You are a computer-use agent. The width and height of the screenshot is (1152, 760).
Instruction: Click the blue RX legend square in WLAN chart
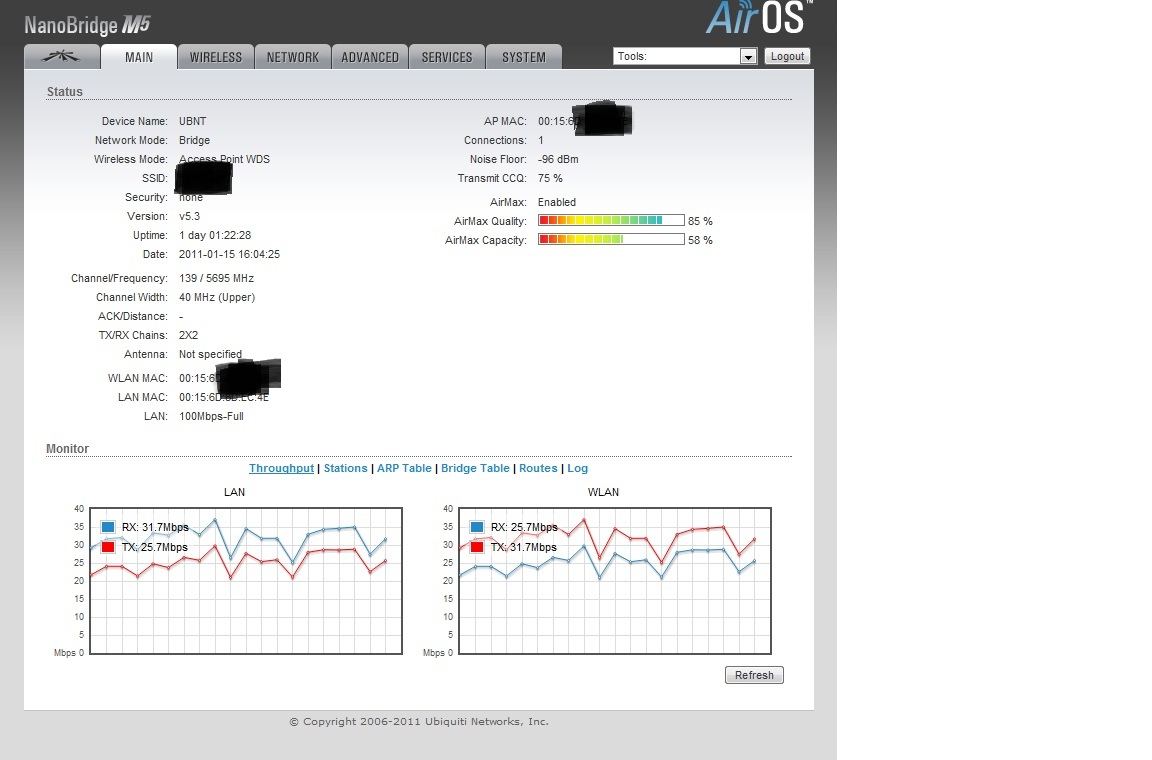[477, 527]
